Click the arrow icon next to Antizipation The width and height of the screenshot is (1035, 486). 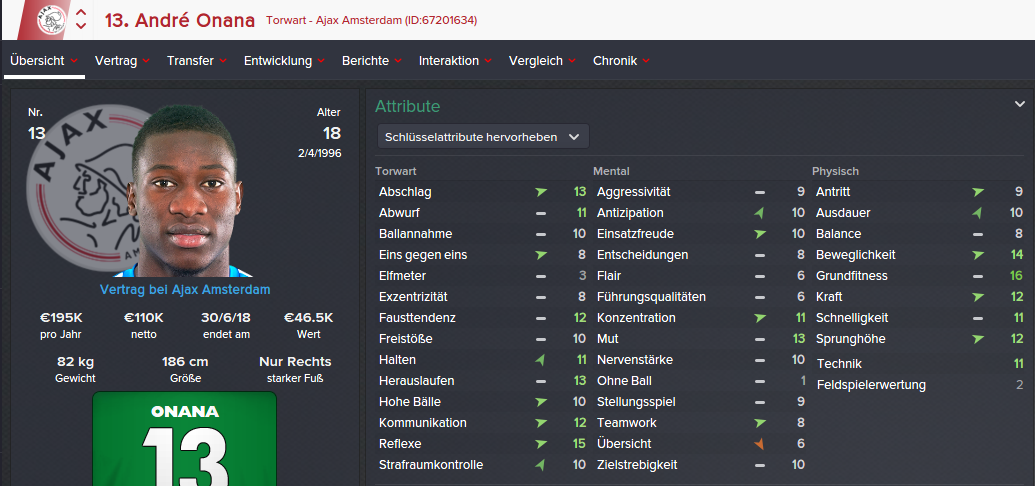click(760, 213)
